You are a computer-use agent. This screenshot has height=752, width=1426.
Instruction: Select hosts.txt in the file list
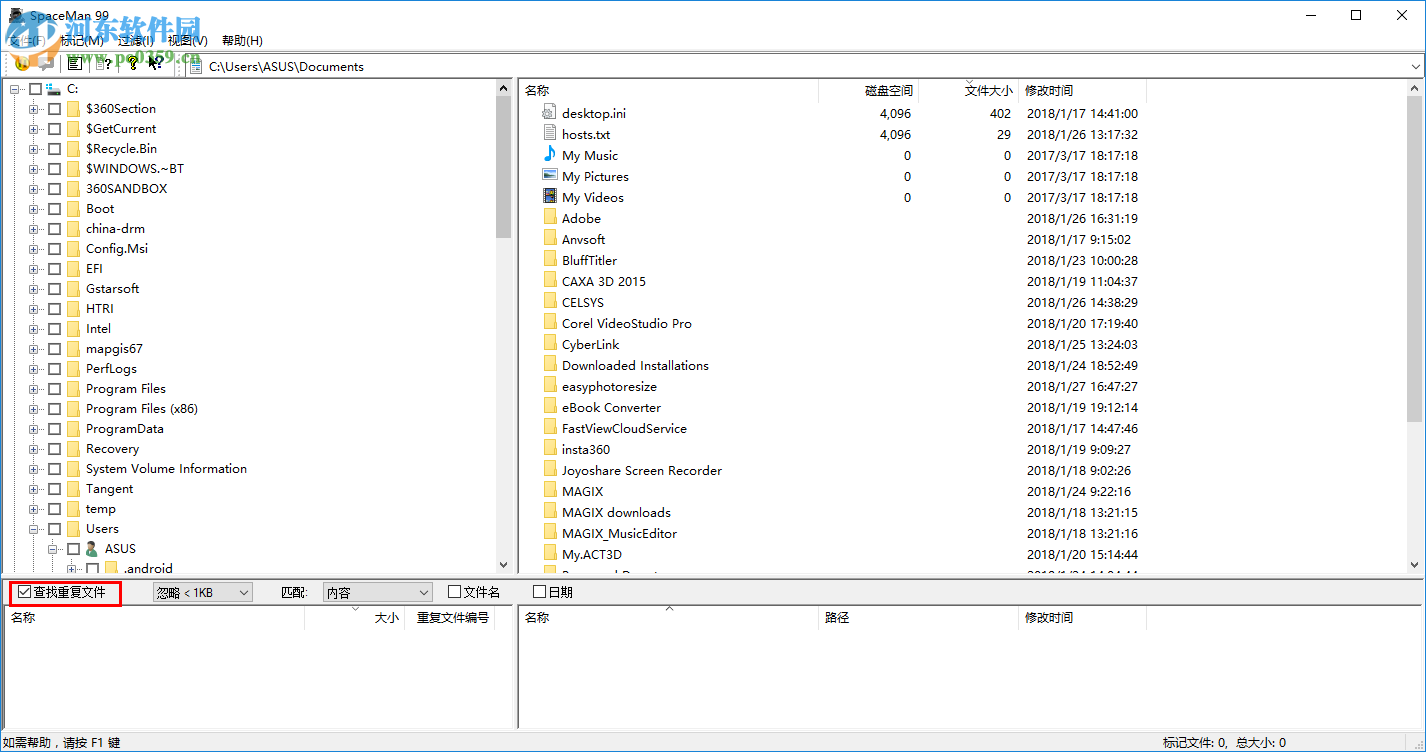click(x=585, y=134)
